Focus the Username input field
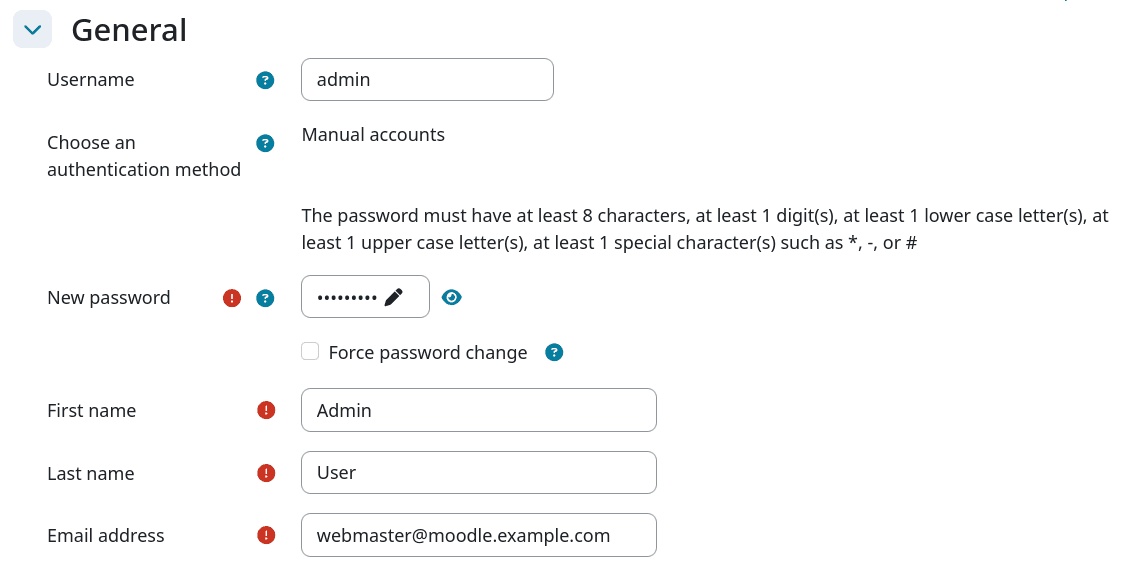The width and height of the screenshot is (1131, 564). [x=427, y=80]
